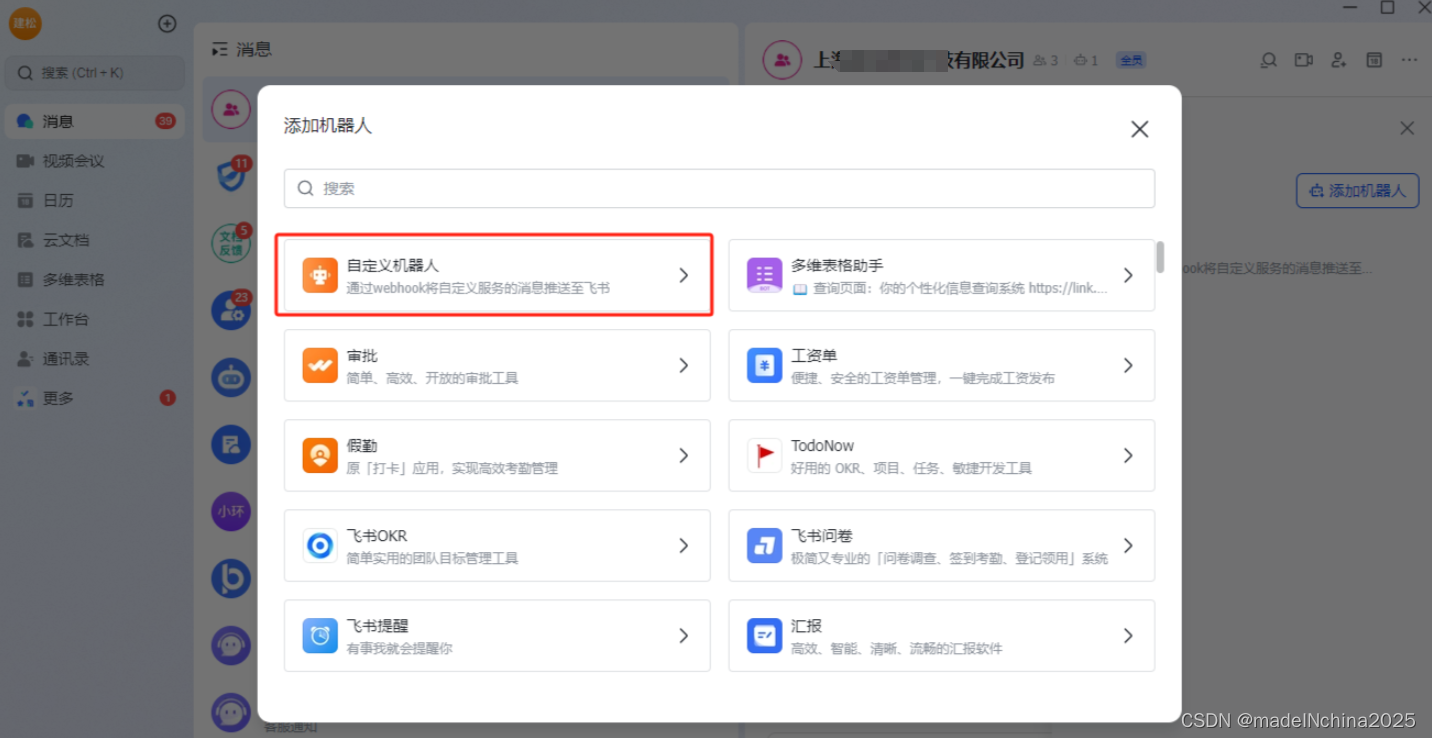Click the 工资单 payroll icon
This screenshot has height=738, width=1432.
(x=765, y=365)
